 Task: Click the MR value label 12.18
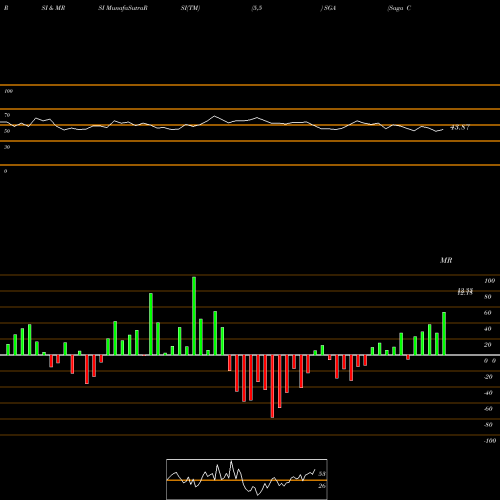click(465, 292)
